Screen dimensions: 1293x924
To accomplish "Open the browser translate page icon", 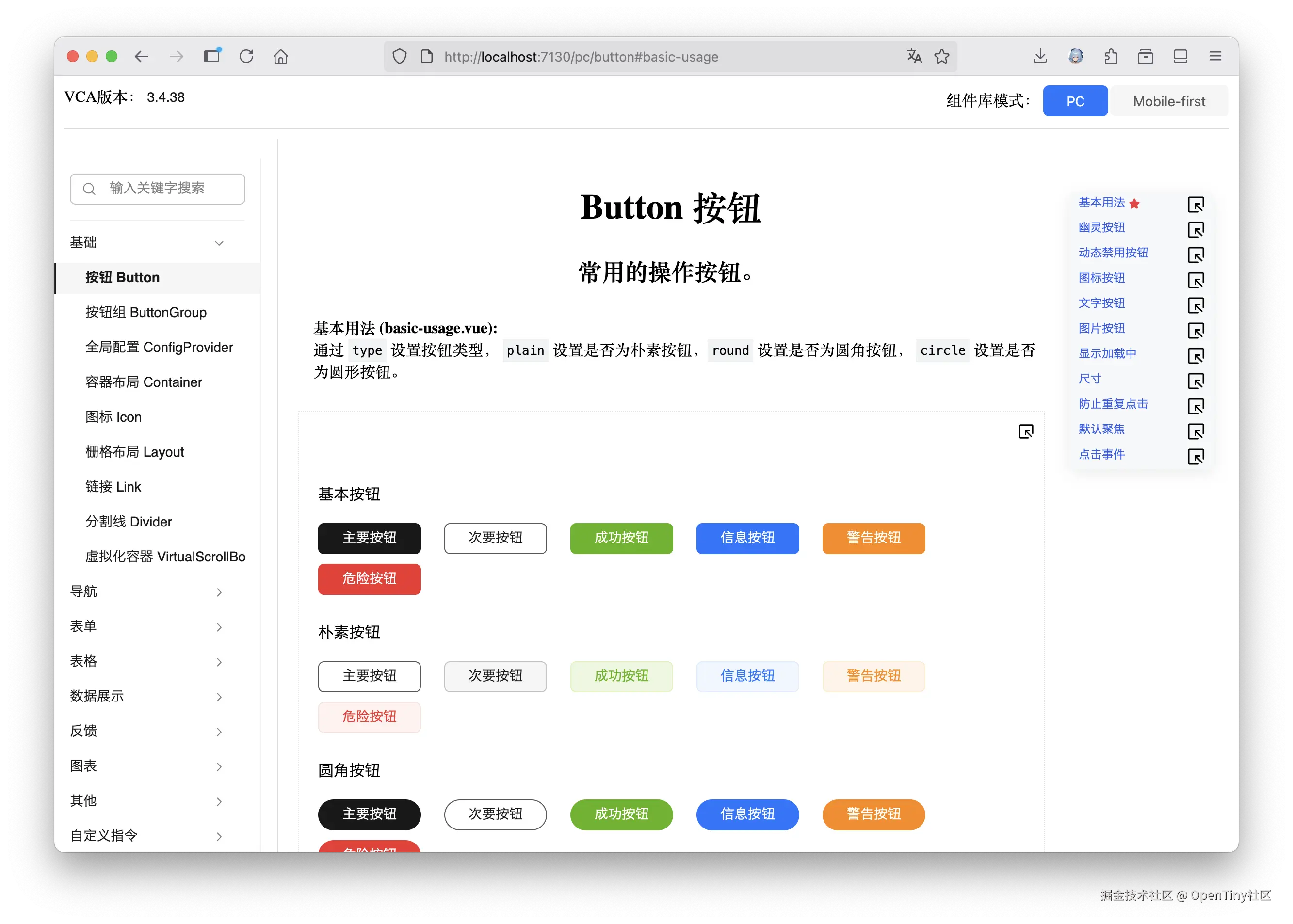I will pos(914,56).
